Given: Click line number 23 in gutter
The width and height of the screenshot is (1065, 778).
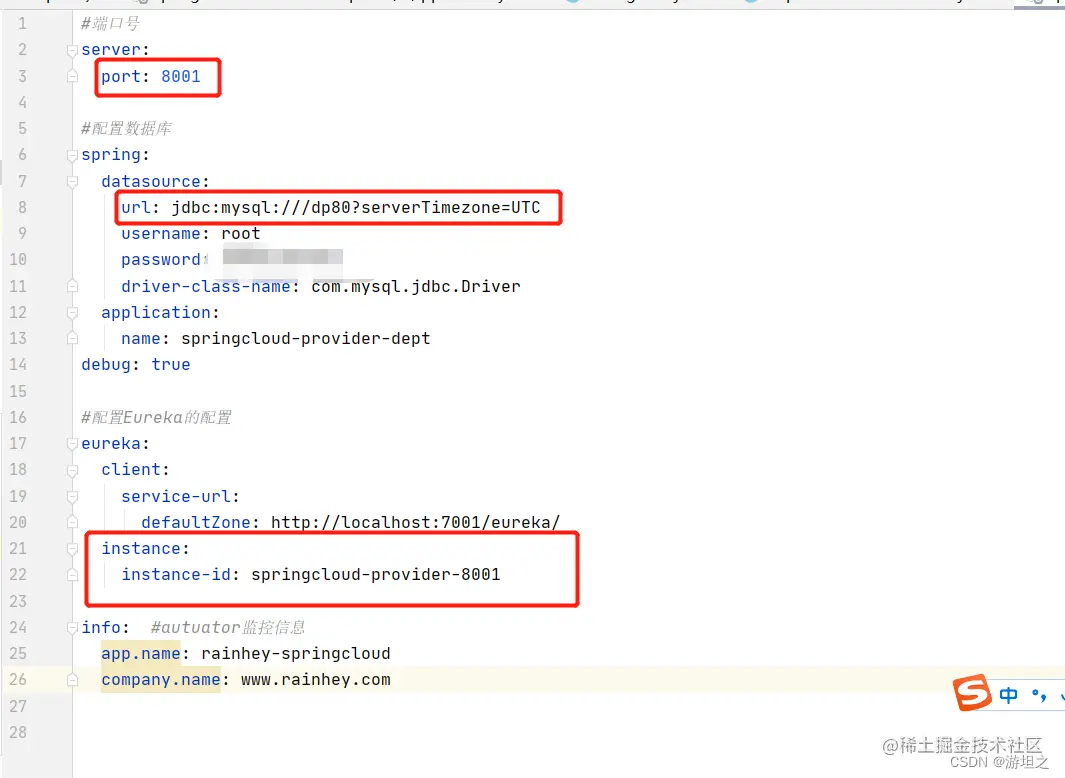Looking at the screenshot, I should click(x=18, y=601).
